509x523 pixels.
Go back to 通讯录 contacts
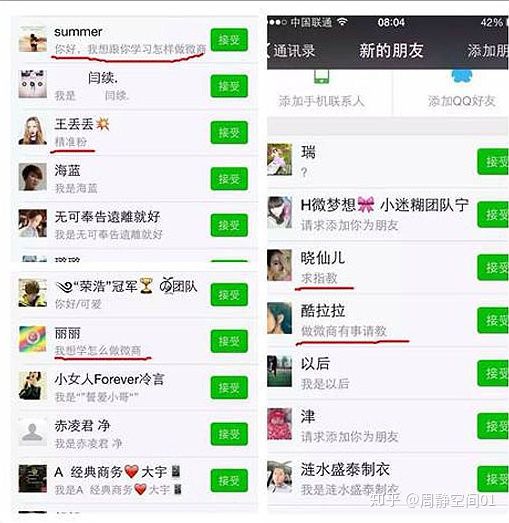point(290,51)
